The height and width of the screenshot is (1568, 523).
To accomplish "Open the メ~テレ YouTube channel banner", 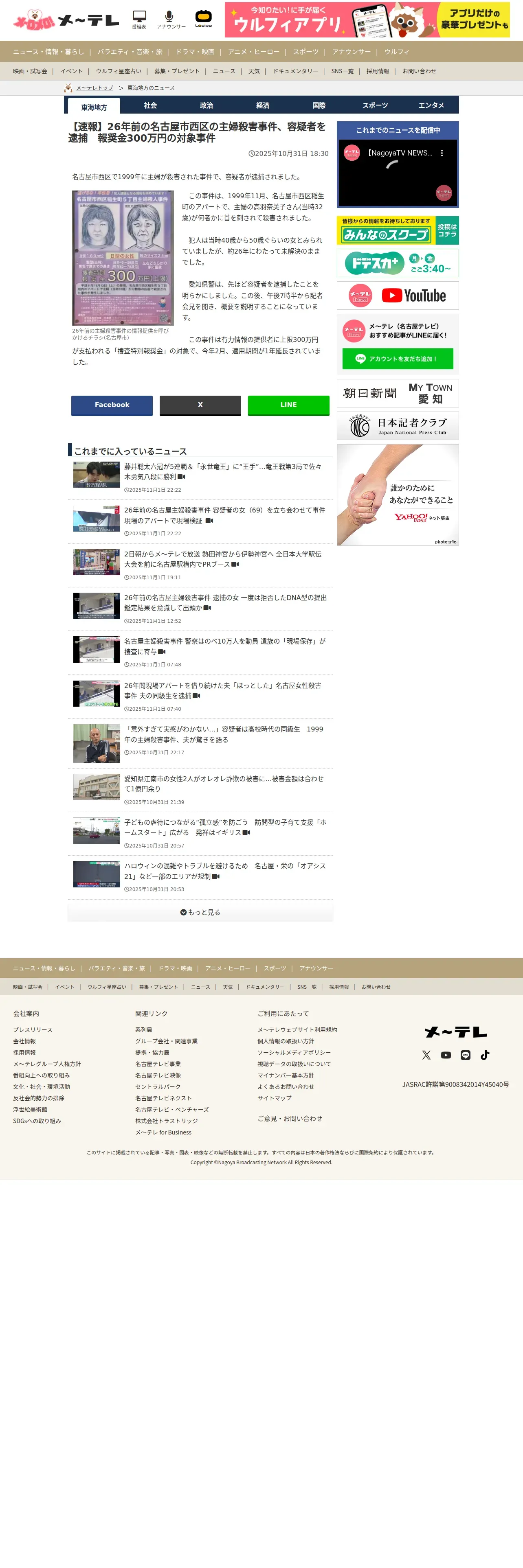I will 398,295.
